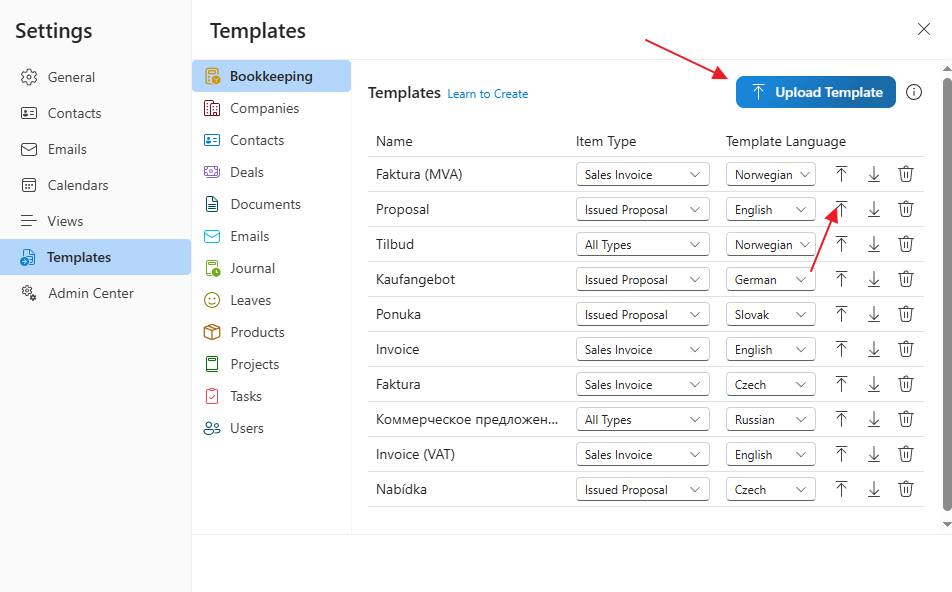Upload a new version of Faktura (MVA)
This screenshot has height=592, width=952.
pyautogui.click(x=841, y=174)
